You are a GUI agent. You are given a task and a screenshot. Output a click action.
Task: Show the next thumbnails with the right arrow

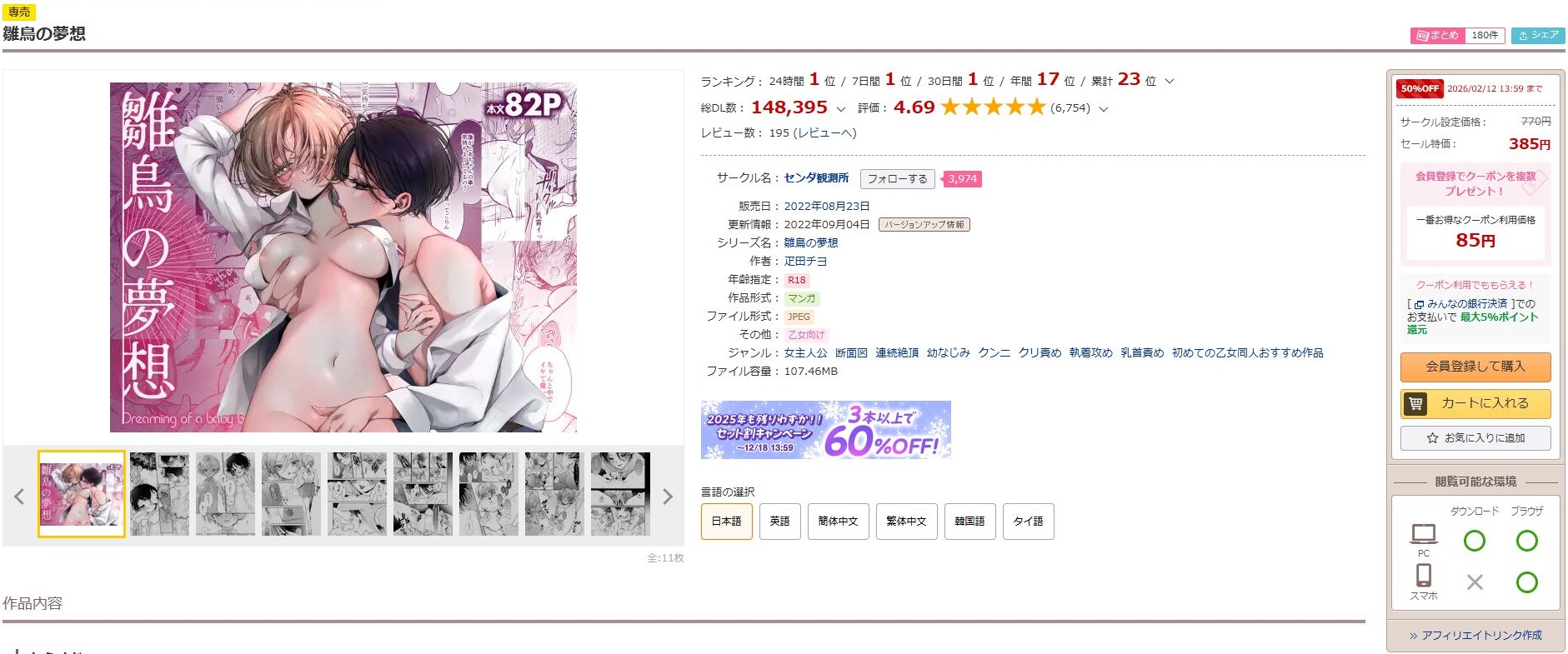(x=667, y=497)
